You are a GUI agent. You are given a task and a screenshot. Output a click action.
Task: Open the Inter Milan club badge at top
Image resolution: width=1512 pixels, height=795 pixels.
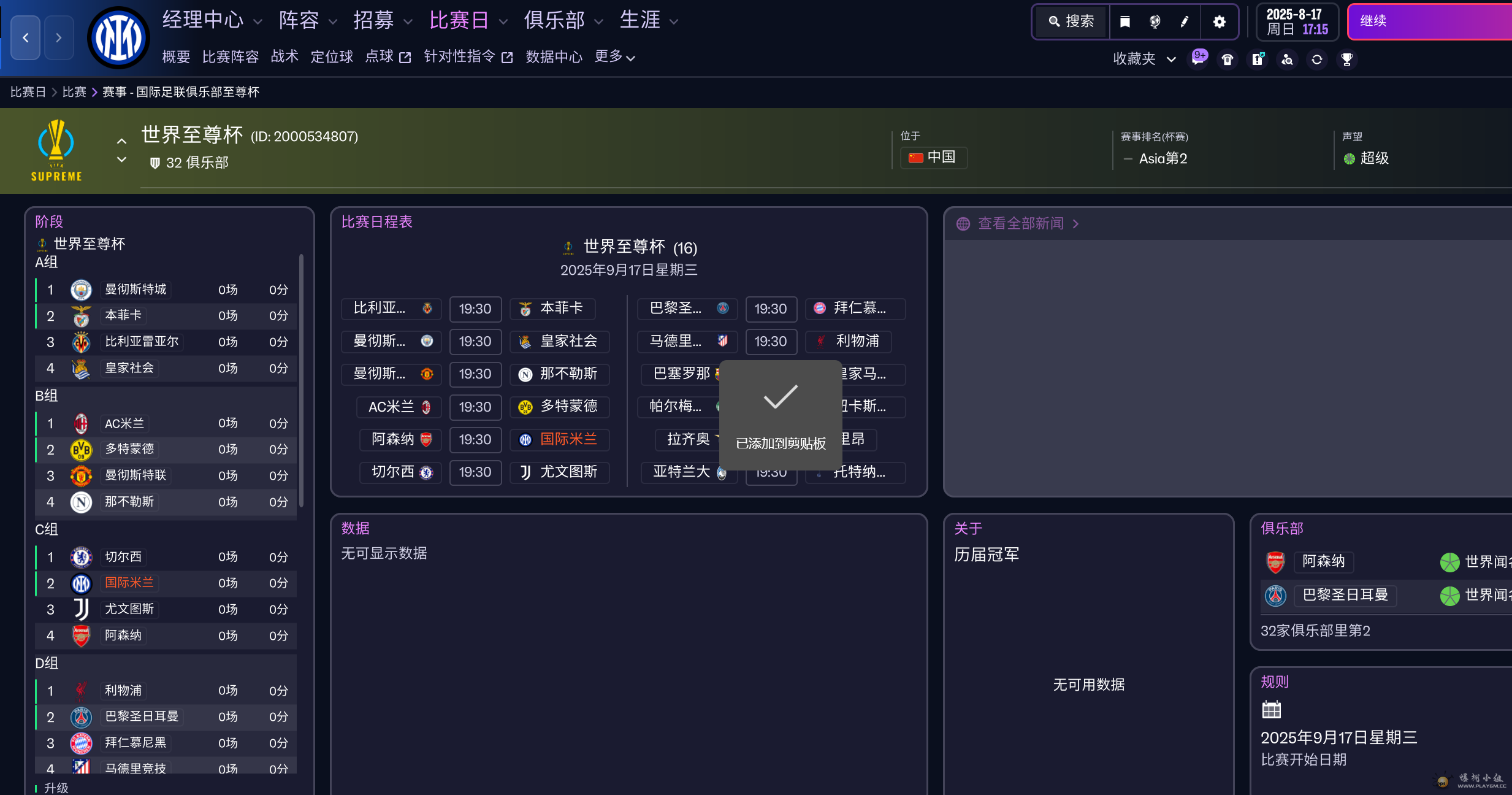pyautogui.click(x=118, y=38)
